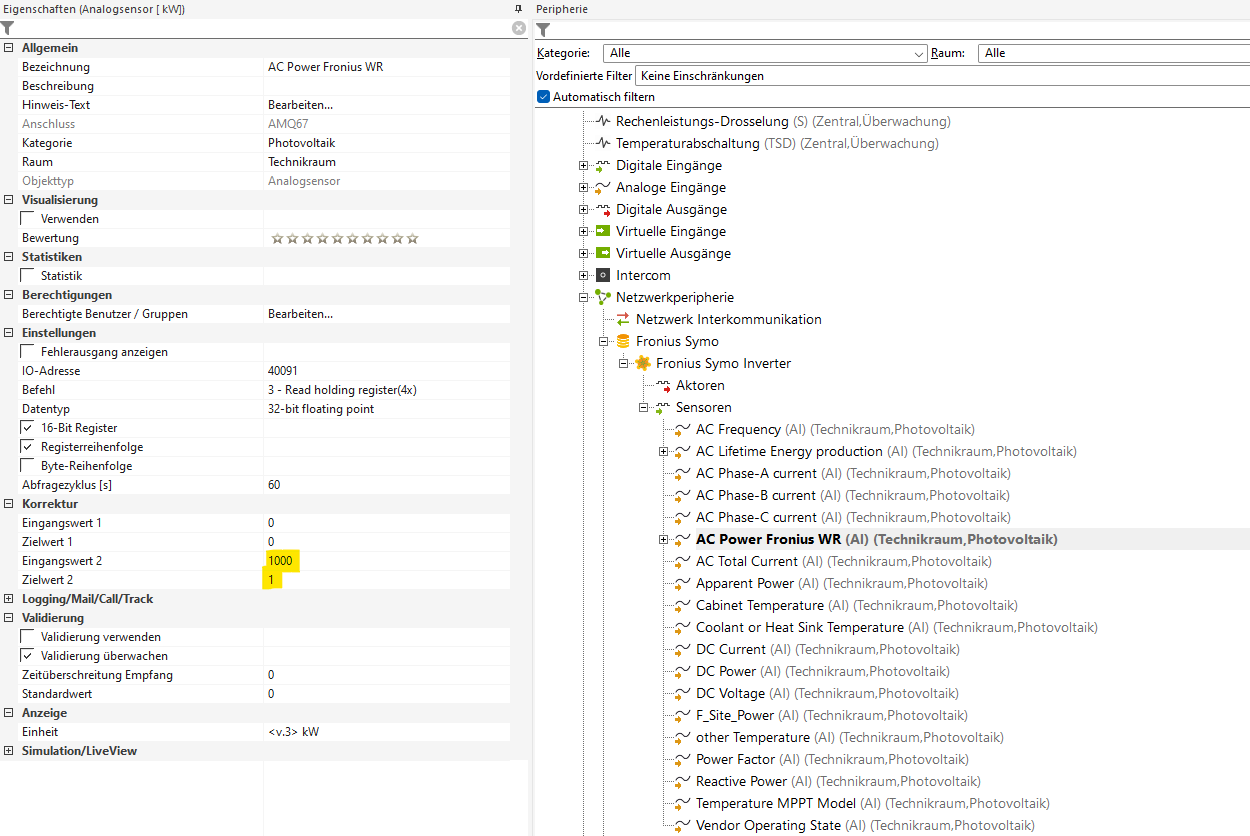
Task: Expand the AC Power Fronius WR node
Action: (x=664, y=540)
